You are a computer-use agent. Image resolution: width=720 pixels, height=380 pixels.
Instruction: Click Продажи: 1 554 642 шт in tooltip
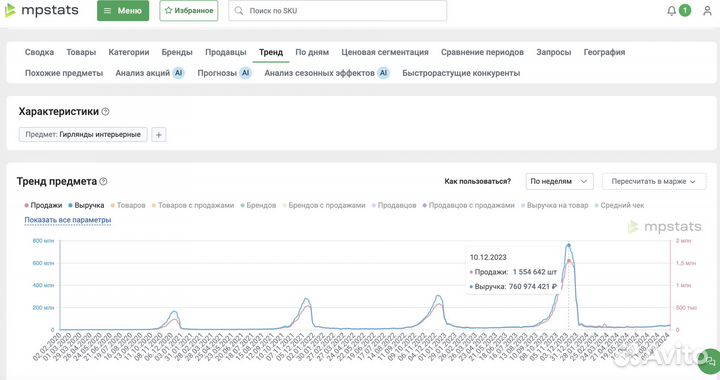[x=513, y=272]
